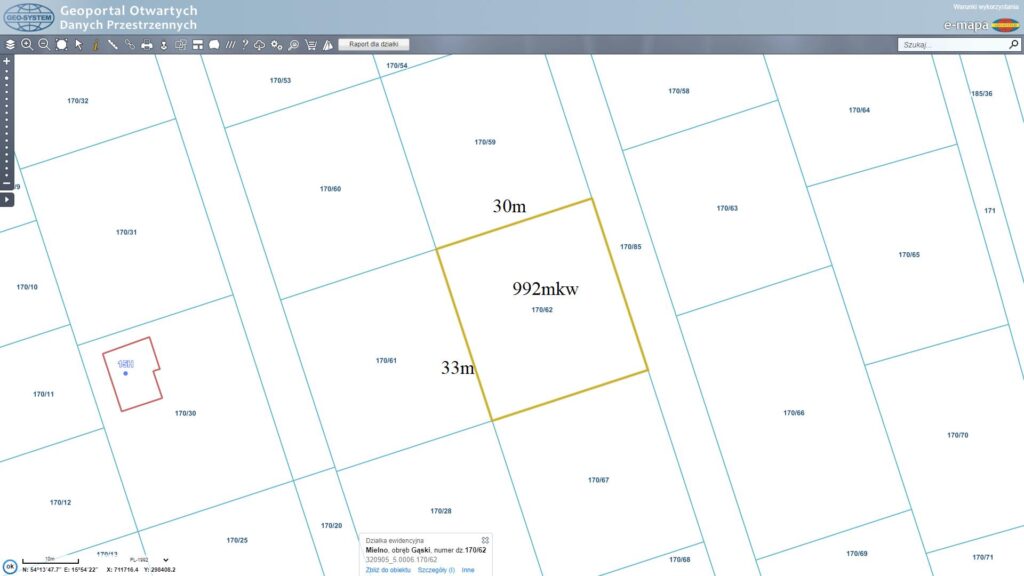Activate the arrow pointer selection tool
Viewport: 1024px width, 576px height.
(78, 44)
